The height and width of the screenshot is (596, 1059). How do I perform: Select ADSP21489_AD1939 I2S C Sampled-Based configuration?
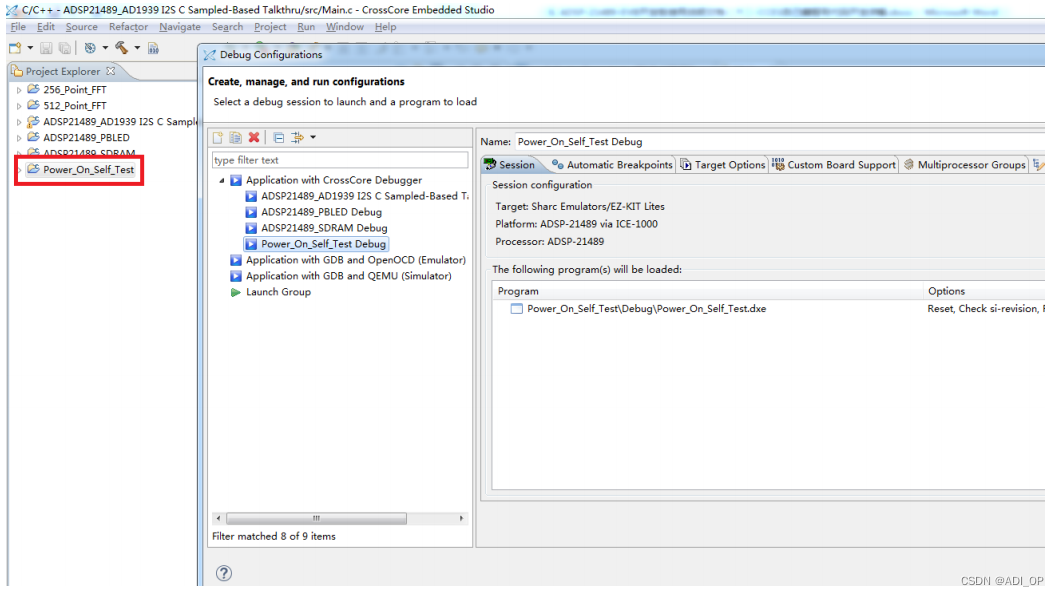click(x=357, y=196)
